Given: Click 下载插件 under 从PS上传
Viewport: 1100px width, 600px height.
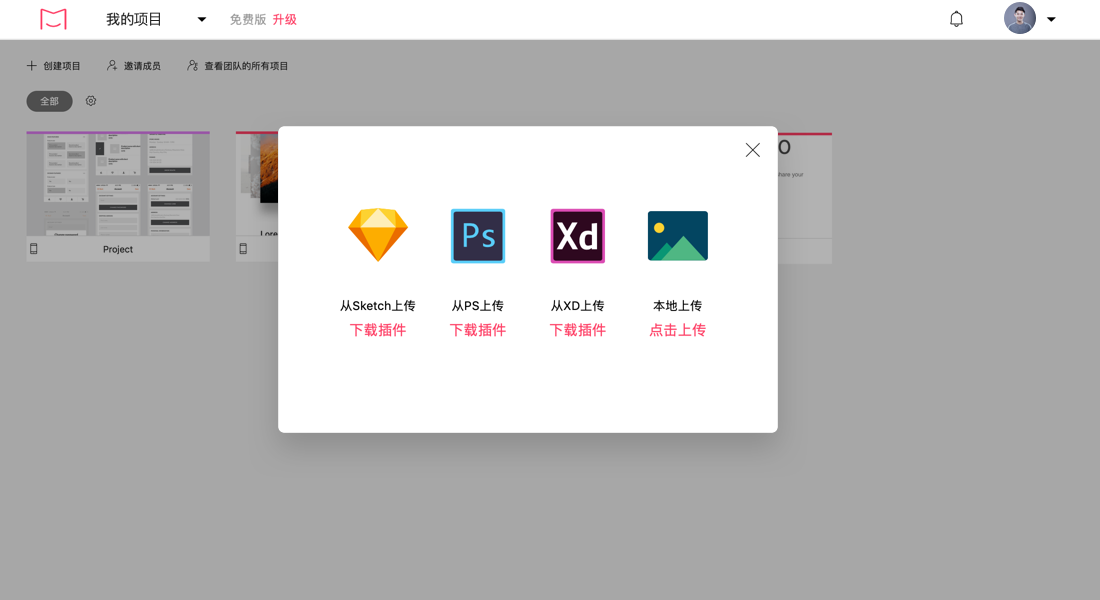Looking at the screenshot, I should coord(478,330).
